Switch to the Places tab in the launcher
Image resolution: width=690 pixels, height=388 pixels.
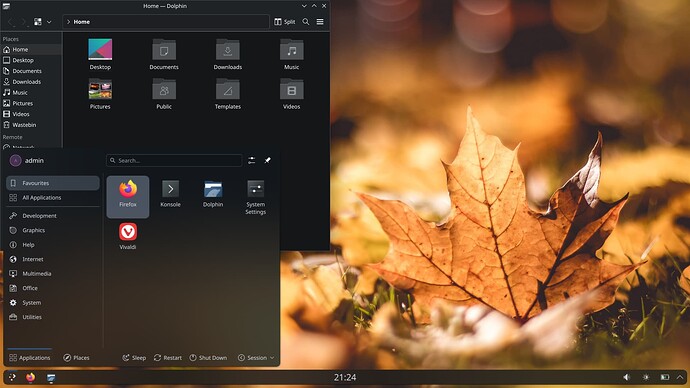(x=76, y=358)
